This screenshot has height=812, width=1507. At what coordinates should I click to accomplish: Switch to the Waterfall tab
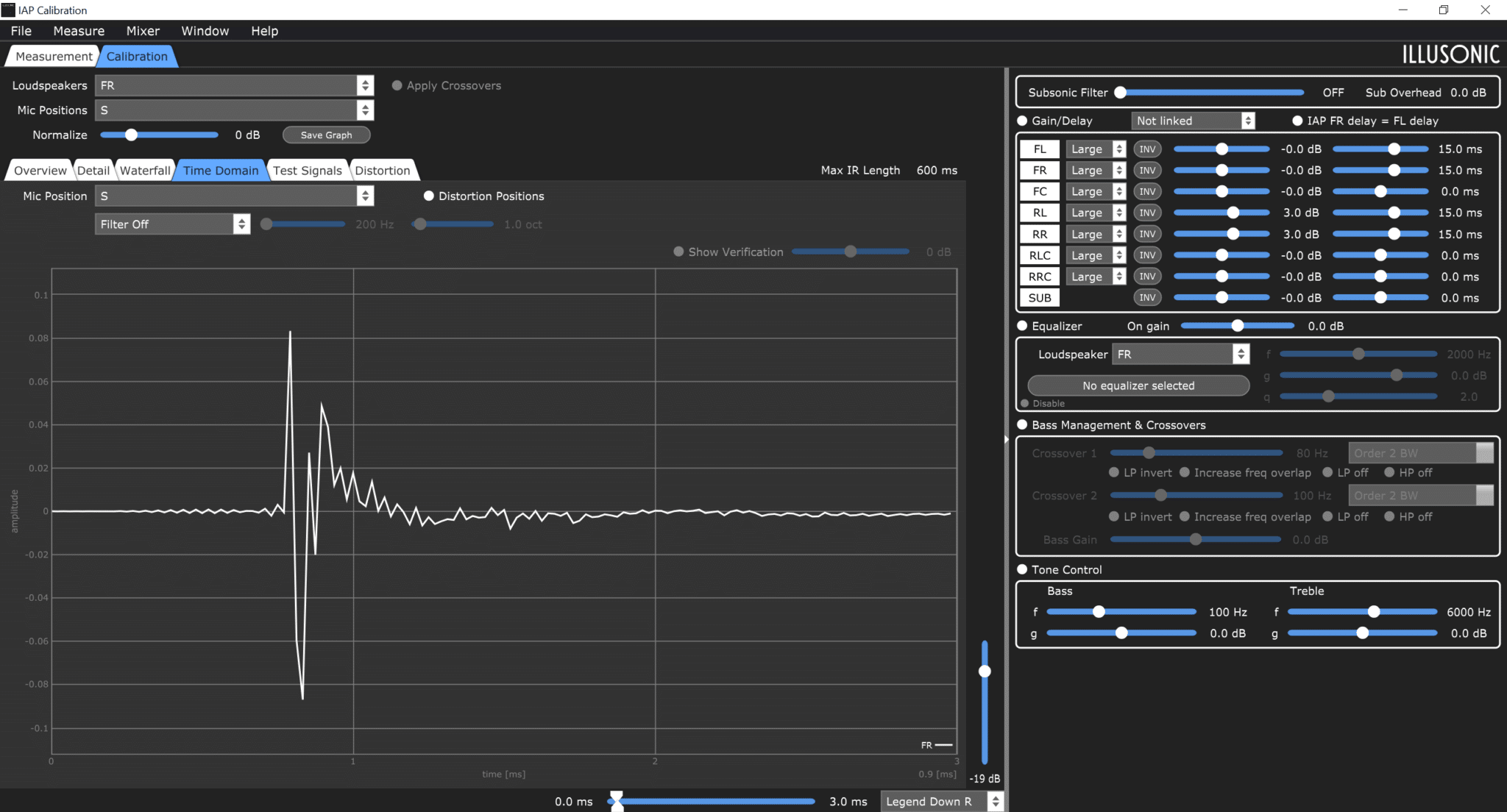pos(145,171)
